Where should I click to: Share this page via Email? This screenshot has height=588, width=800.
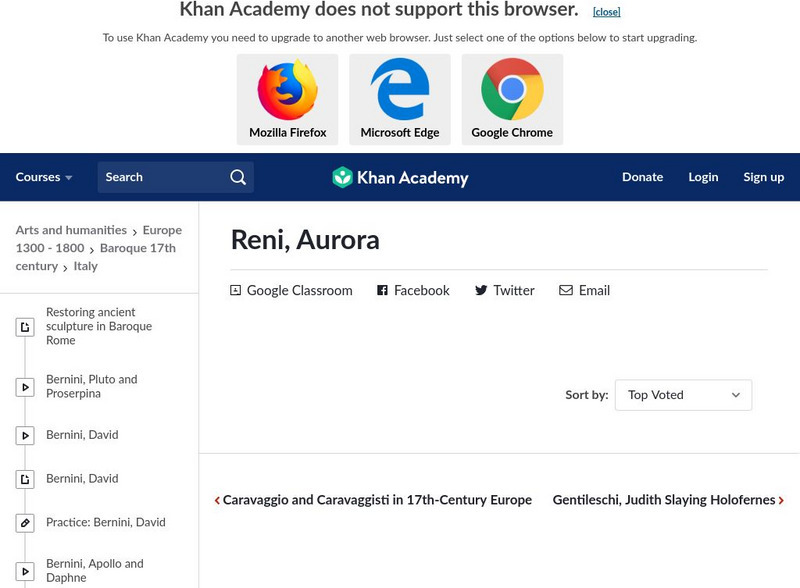(x=584, y=291)
